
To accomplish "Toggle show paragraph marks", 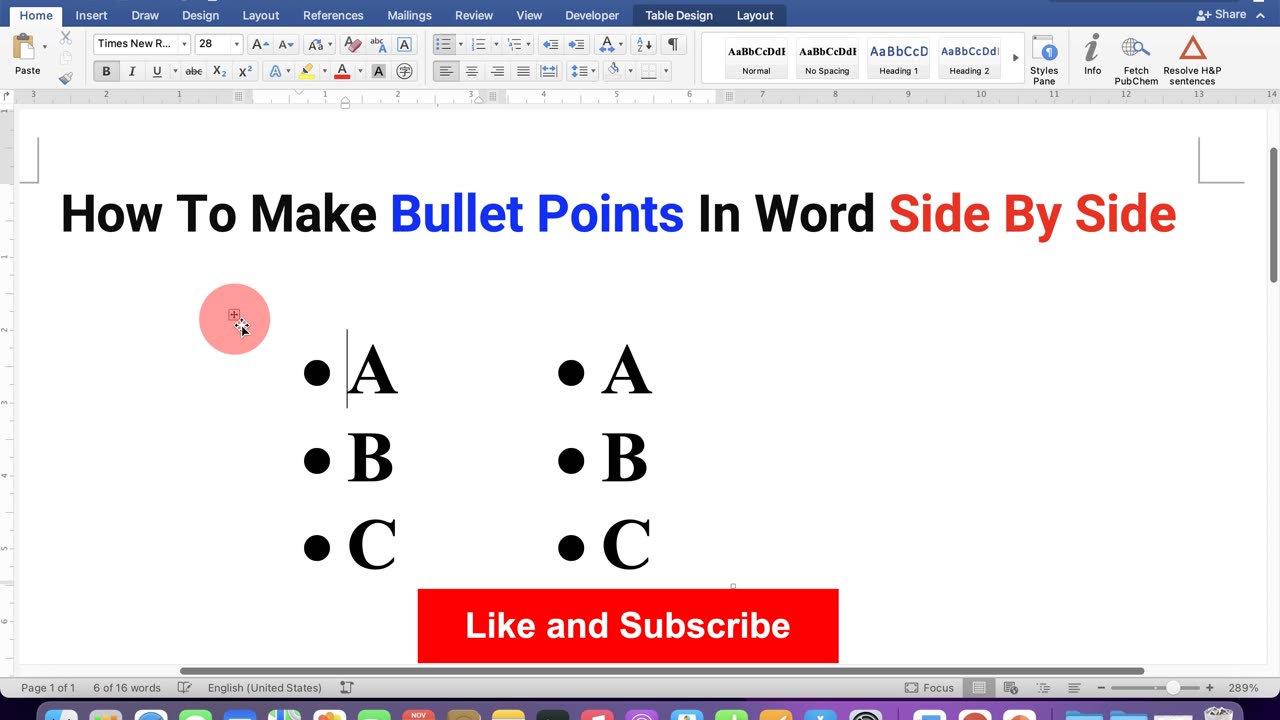I will (x=673, y=44).
